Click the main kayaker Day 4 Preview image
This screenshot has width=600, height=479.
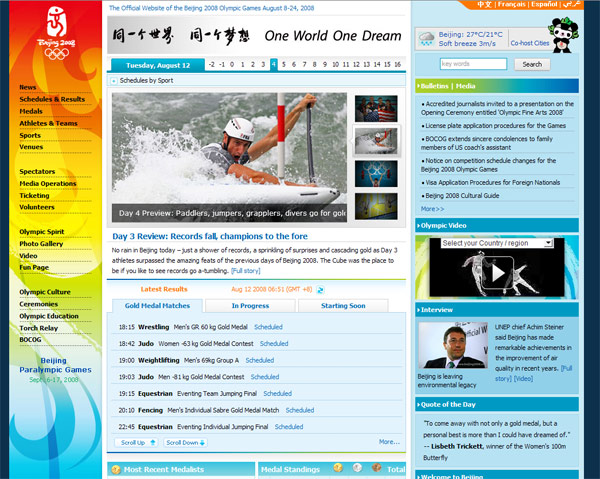coord(229,157)
